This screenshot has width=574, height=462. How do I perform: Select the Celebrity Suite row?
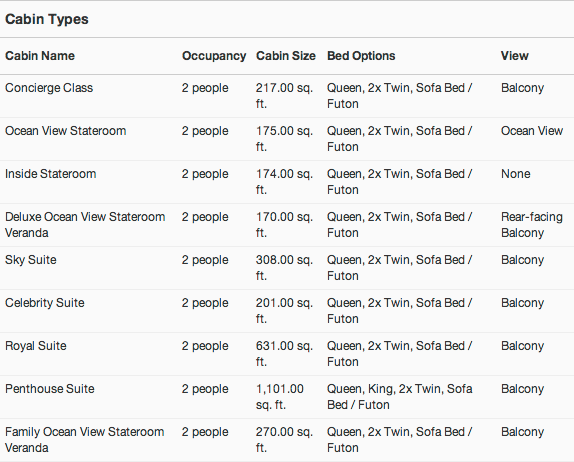click(287, 311)
